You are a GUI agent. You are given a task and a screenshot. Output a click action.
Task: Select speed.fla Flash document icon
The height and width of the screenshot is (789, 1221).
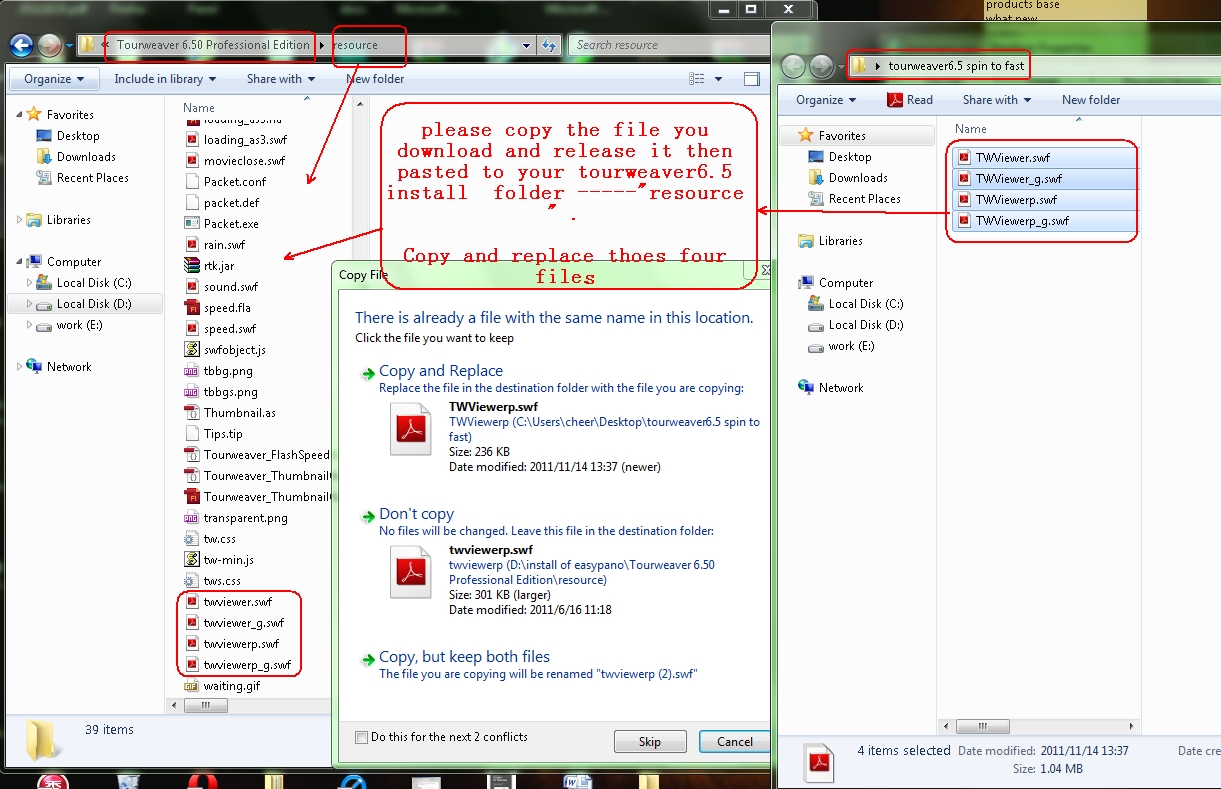tap(192, 308)
